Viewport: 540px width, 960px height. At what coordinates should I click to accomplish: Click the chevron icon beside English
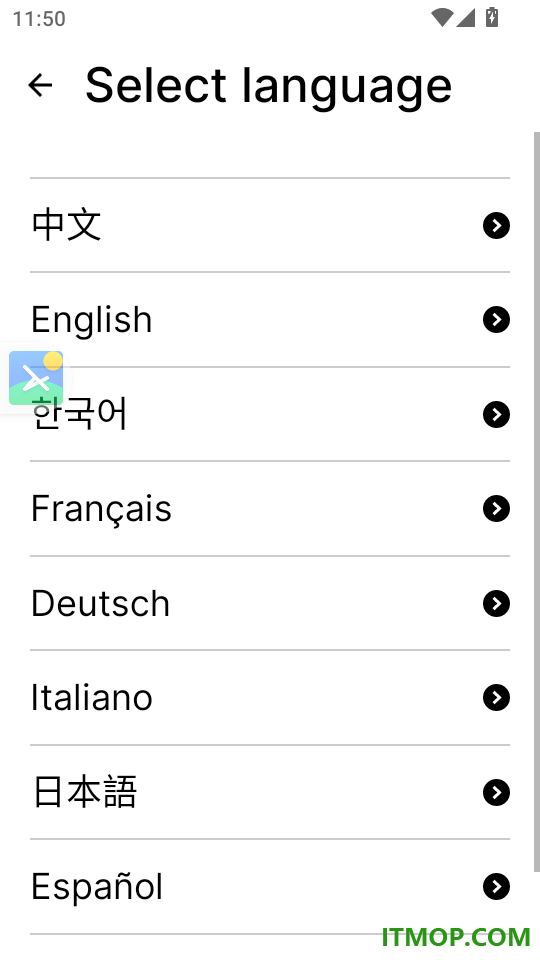click(497, 320)
